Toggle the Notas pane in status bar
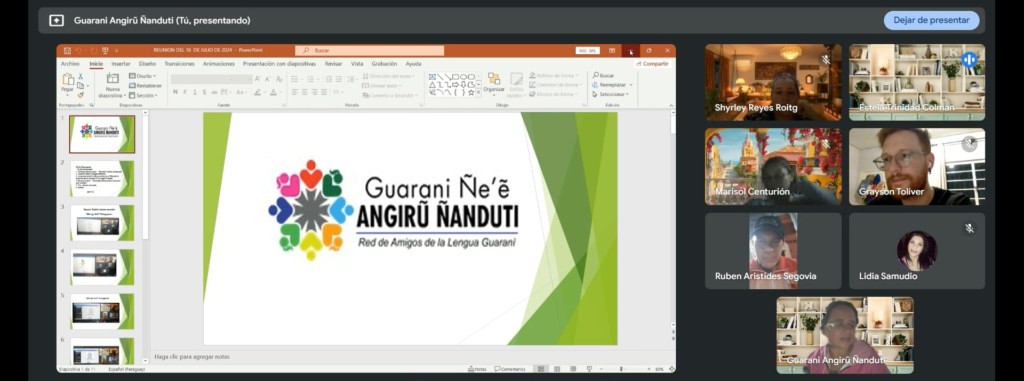This screenshot has height=381, width=1024. coord(477,369)
